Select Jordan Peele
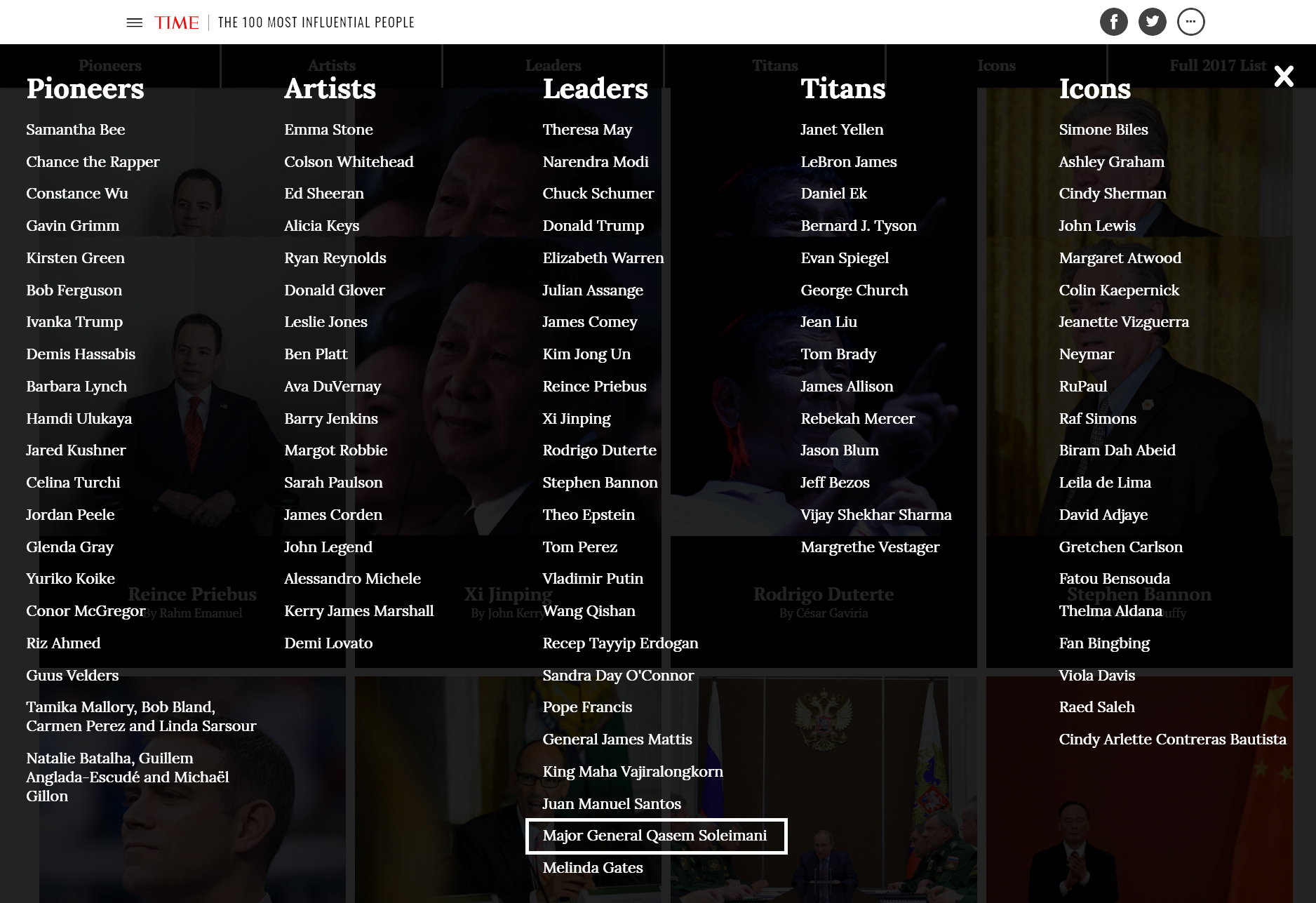Image resolution: width=1316 pixels, height=903 pixels. [70, 515]
